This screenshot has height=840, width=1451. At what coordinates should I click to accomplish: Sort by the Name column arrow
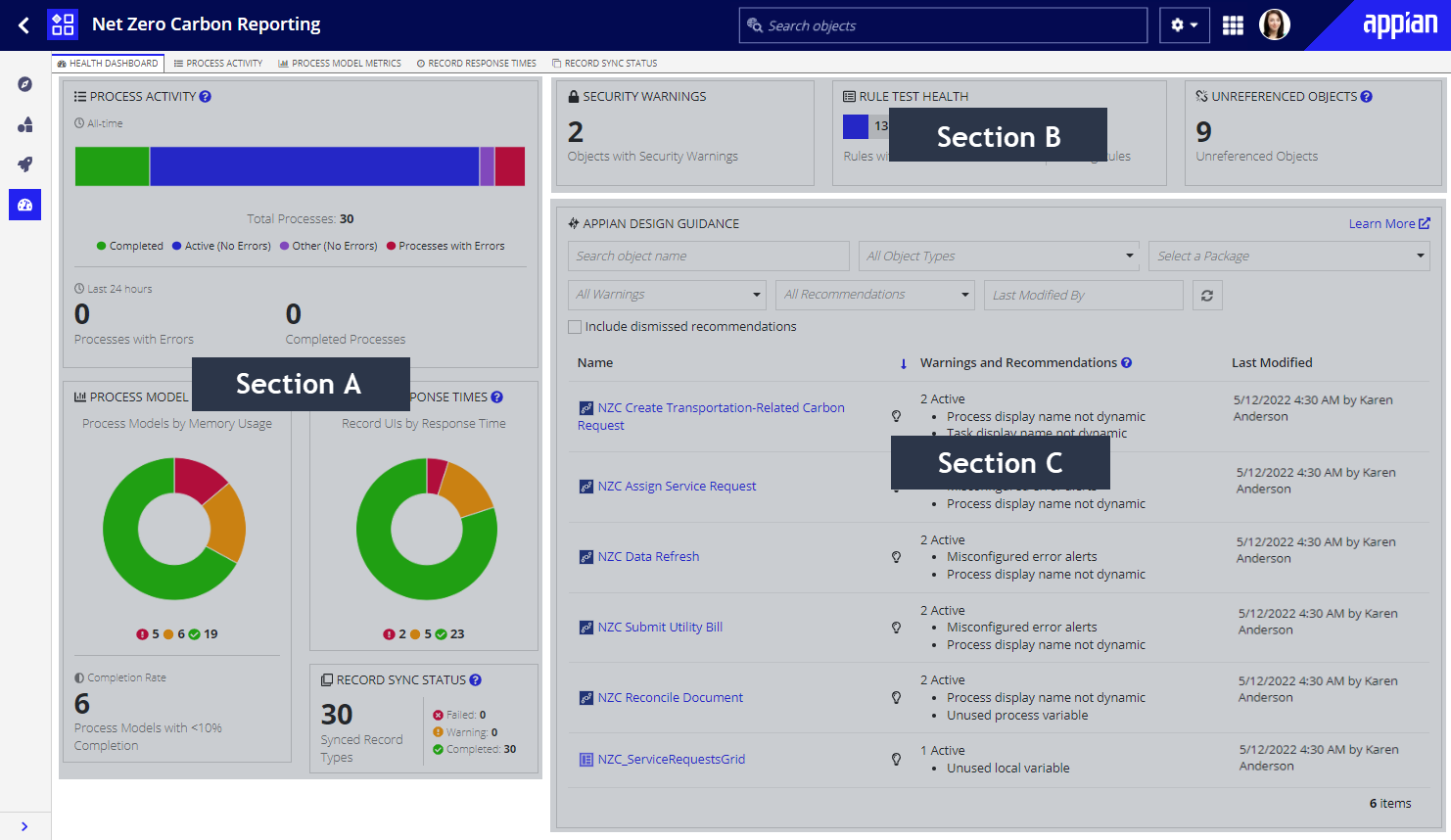coord(903,363)
